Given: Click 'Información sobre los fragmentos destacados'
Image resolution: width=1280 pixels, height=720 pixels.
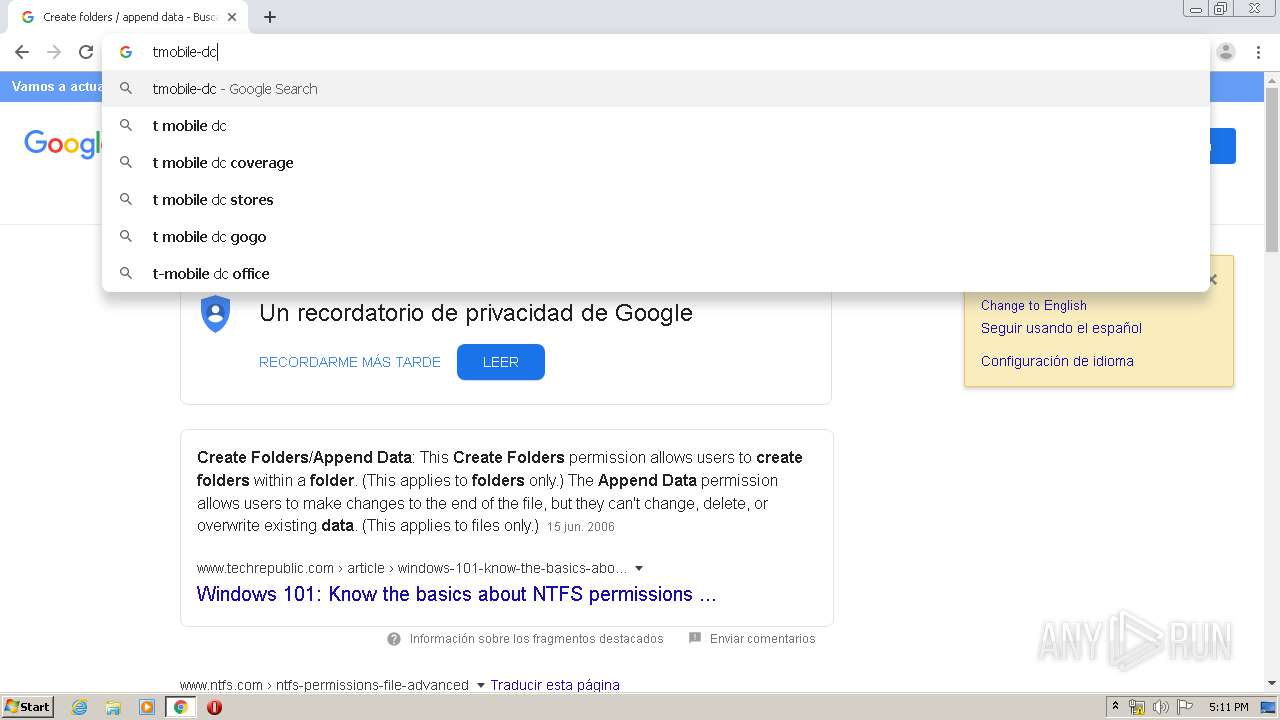Looking at the screenshot, I should [x=536, y=639].
